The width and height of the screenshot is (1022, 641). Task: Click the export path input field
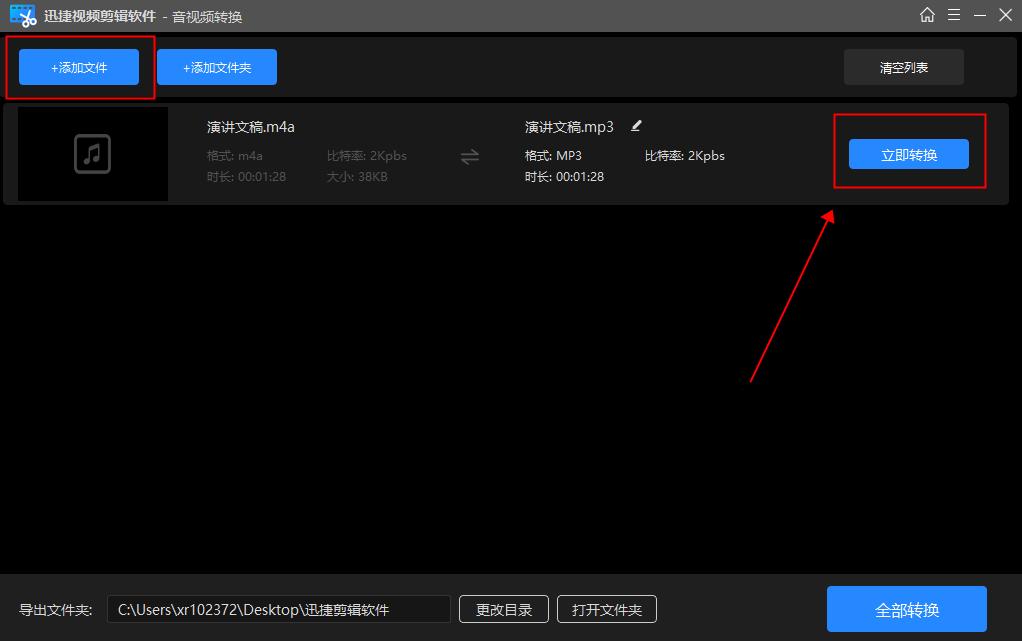coord(280,608)
